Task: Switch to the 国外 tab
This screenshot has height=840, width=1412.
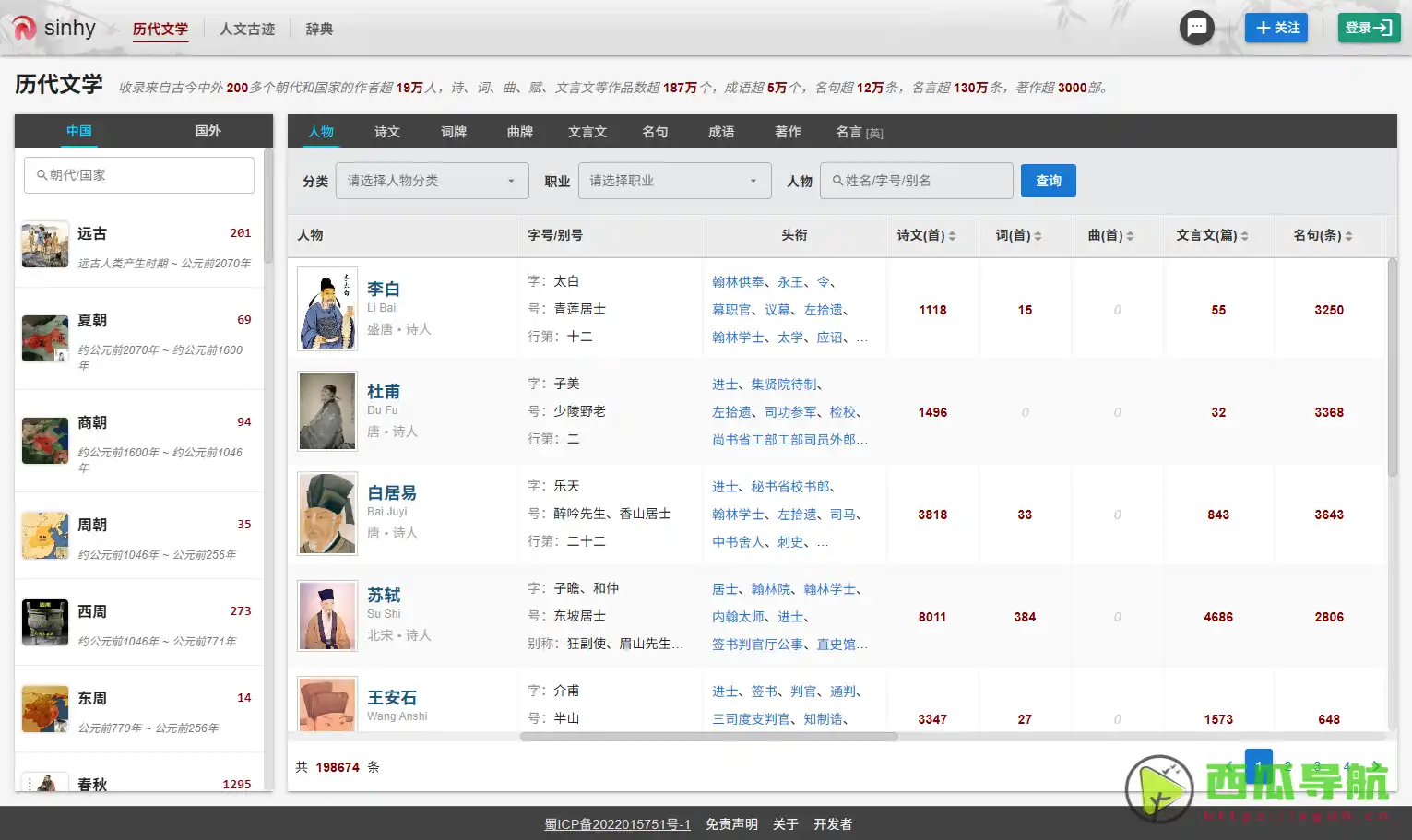Action: coord(207,131)
